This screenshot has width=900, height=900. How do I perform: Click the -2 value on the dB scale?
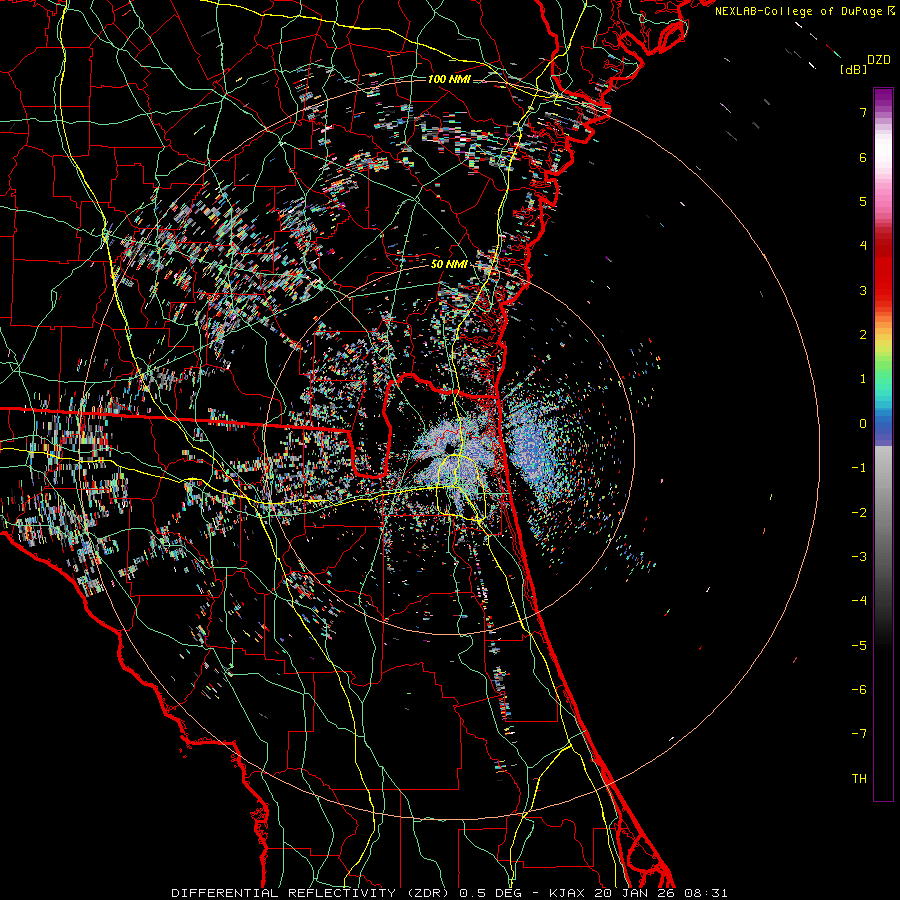tap(859, 513)
